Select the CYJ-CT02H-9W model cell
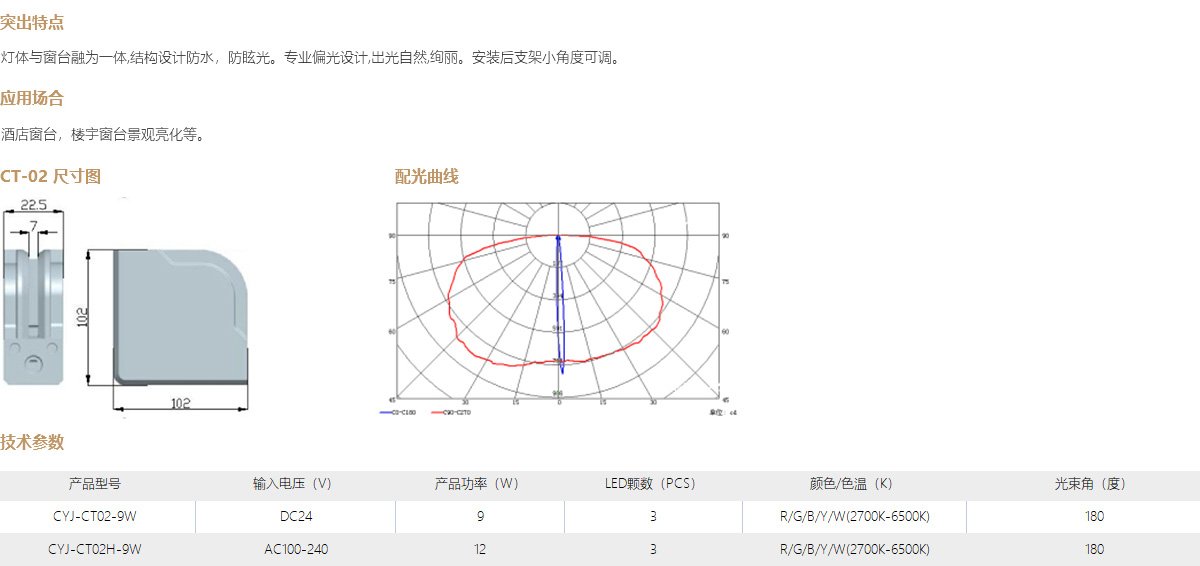Image resolution: width=1200 pixels, height=566 pixels. [96, 549]
